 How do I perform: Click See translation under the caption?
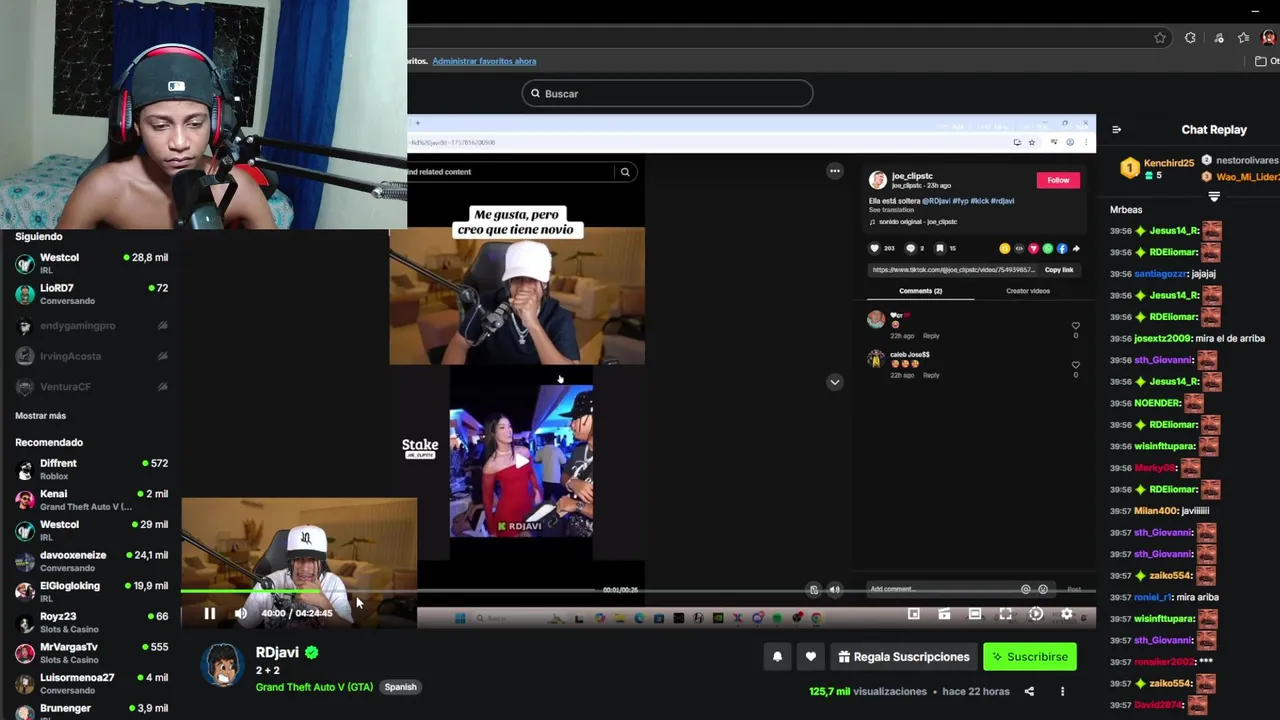pos(889,210)
